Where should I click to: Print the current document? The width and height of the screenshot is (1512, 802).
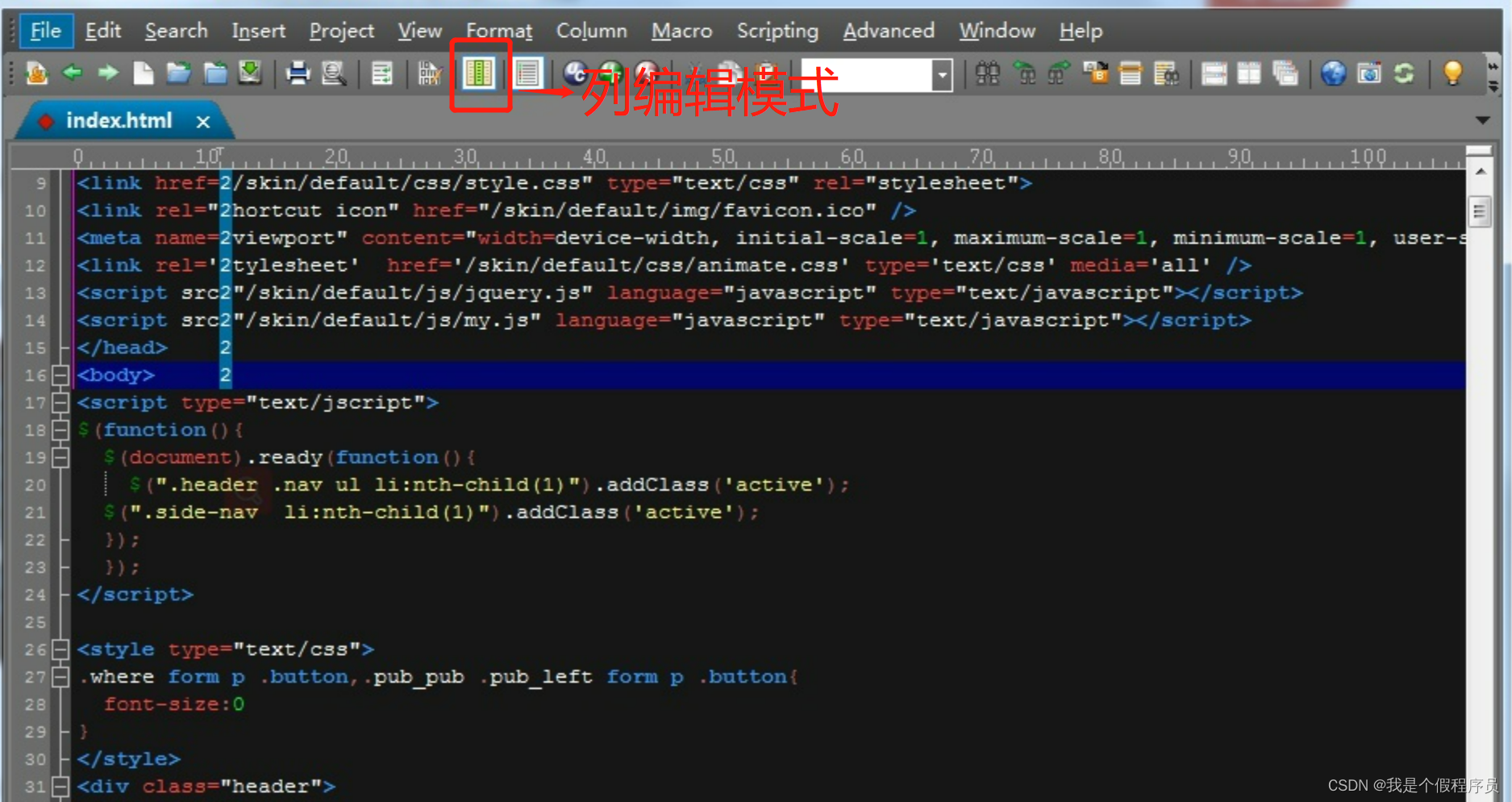[x=298, y=73]
